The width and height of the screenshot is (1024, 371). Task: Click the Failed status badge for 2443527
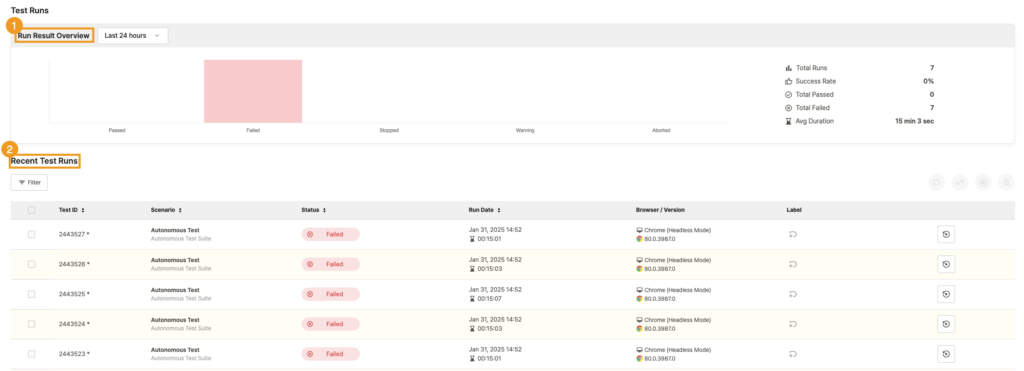point(330,234)
